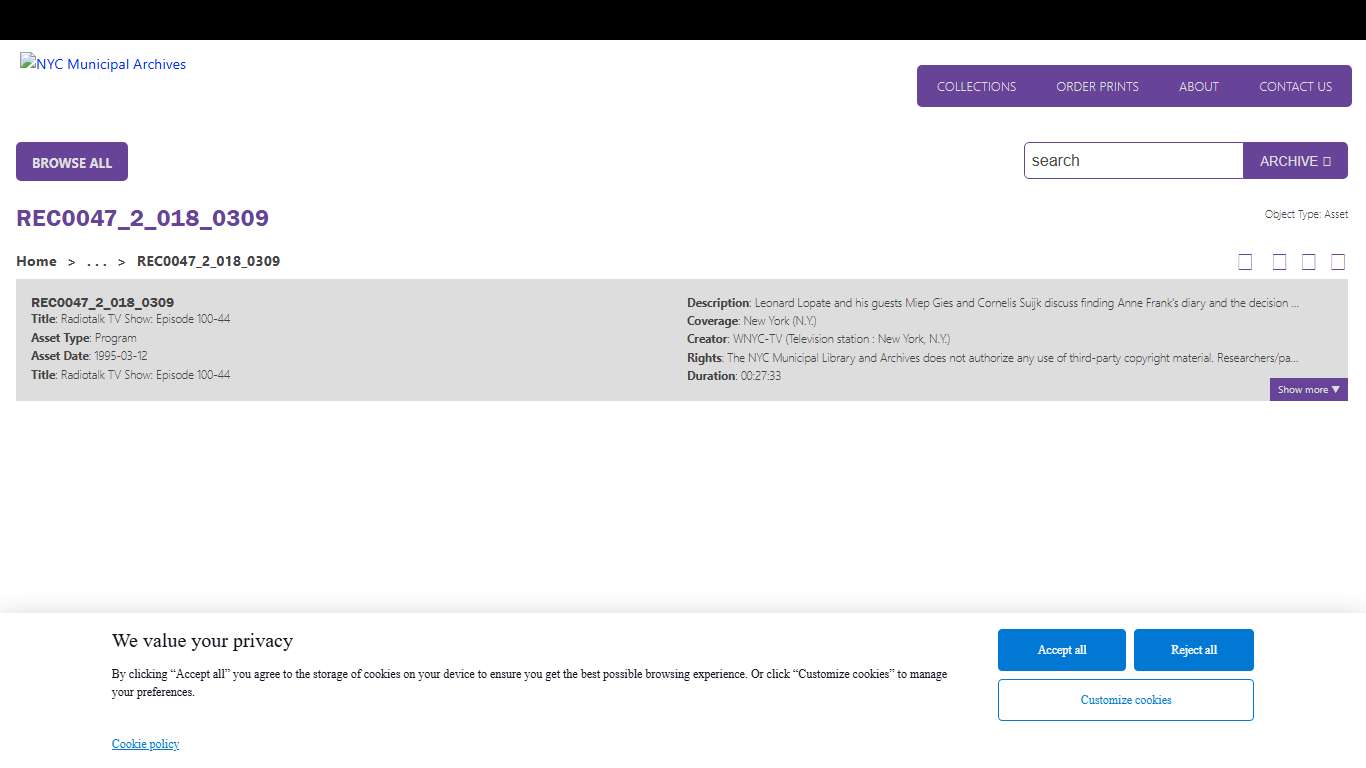
Task: Open the Cookie policy link
Action: pos(145,744)
